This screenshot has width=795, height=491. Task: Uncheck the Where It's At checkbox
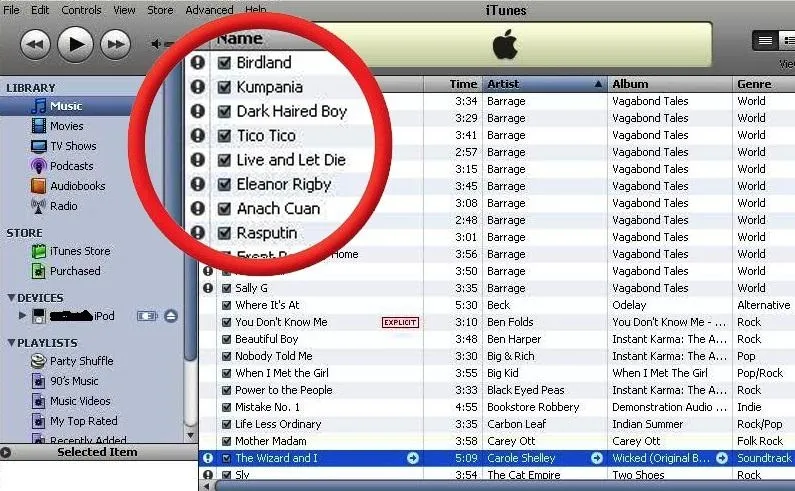(227, 305)
